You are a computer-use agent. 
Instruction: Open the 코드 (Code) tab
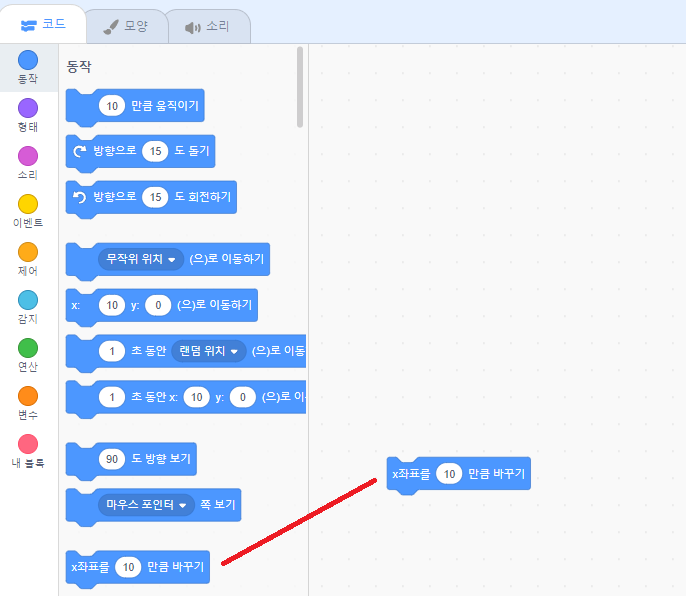tap(43, 25)
